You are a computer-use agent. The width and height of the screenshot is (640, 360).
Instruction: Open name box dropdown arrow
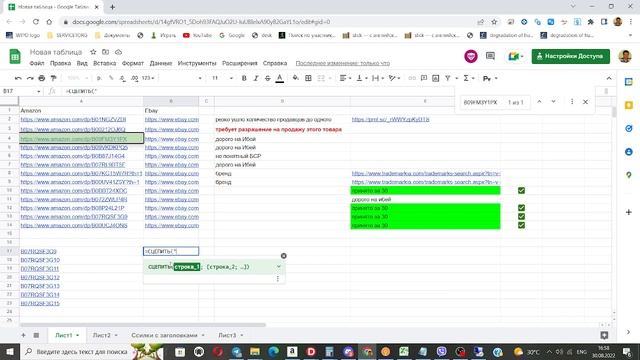(38, 91)
